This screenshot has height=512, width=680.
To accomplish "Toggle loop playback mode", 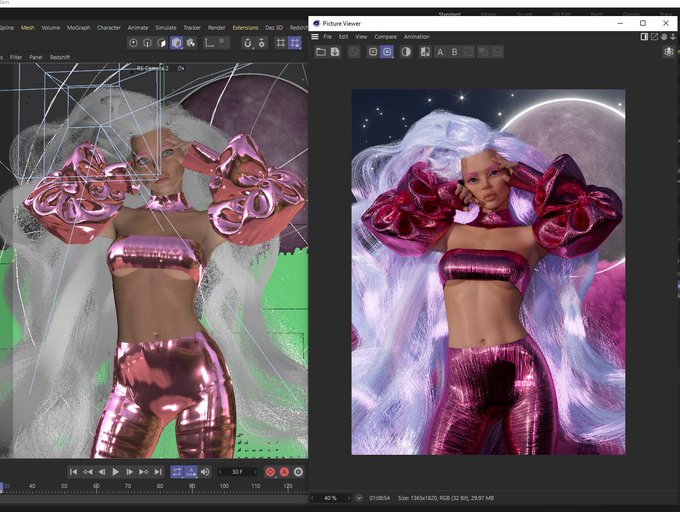I will (x=177, y=472).
